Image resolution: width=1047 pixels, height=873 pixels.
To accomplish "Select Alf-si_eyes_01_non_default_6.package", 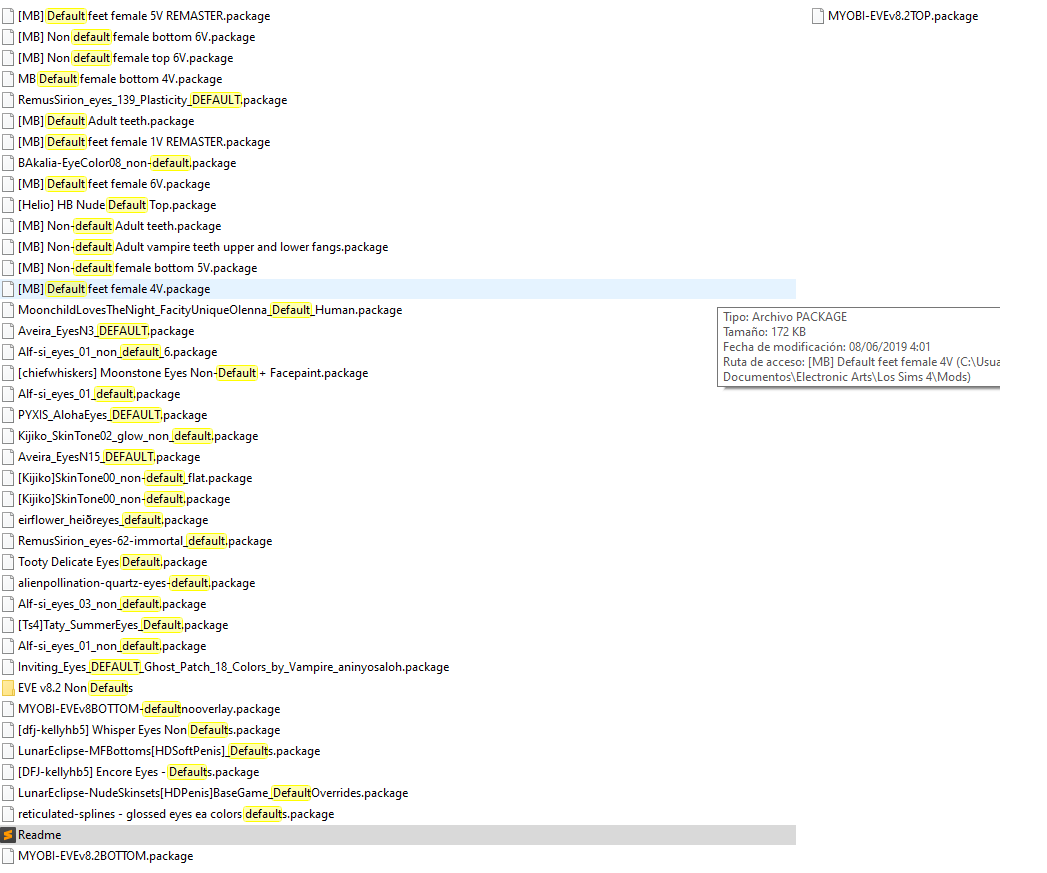I will 118,352.
